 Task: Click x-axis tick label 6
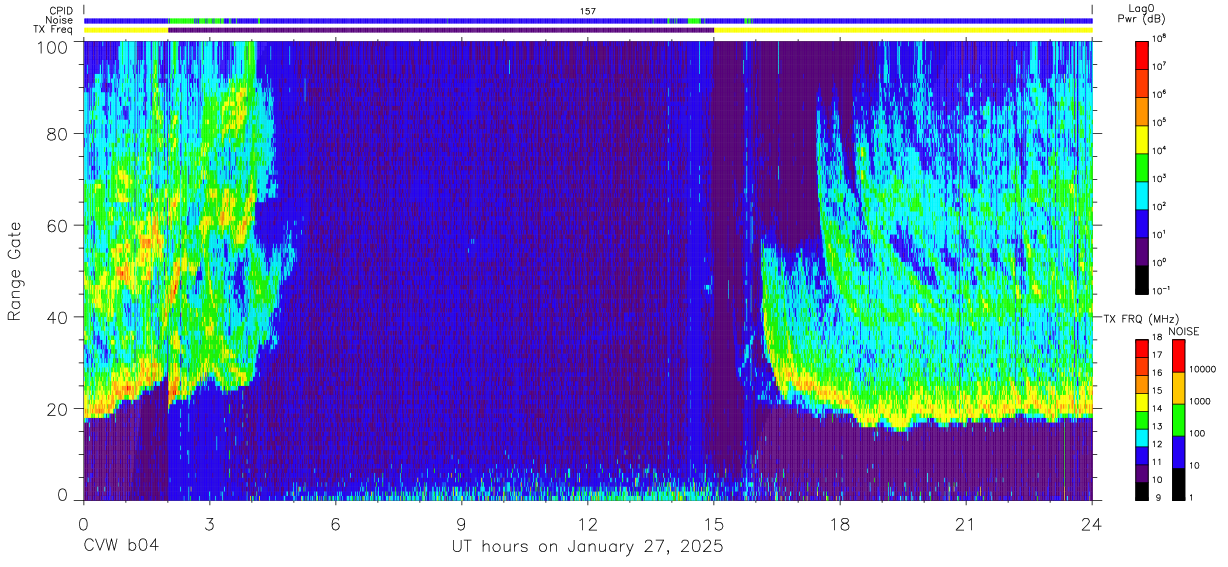(336, 524)
